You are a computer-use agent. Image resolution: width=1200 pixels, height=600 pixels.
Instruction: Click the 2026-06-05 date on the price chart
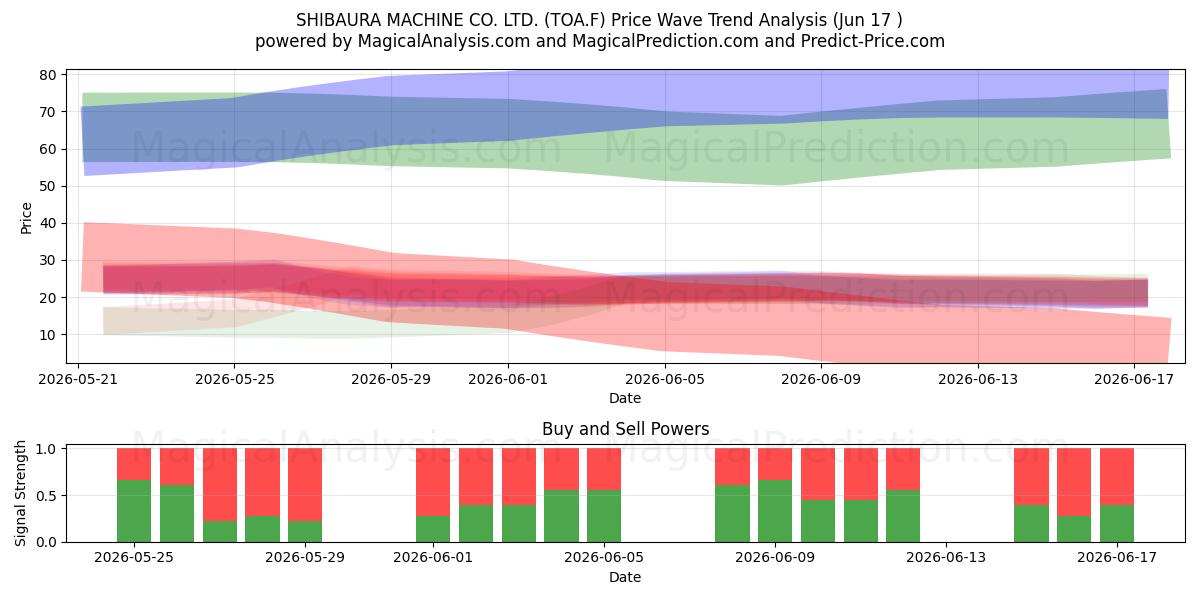click(x=665, y=379)
